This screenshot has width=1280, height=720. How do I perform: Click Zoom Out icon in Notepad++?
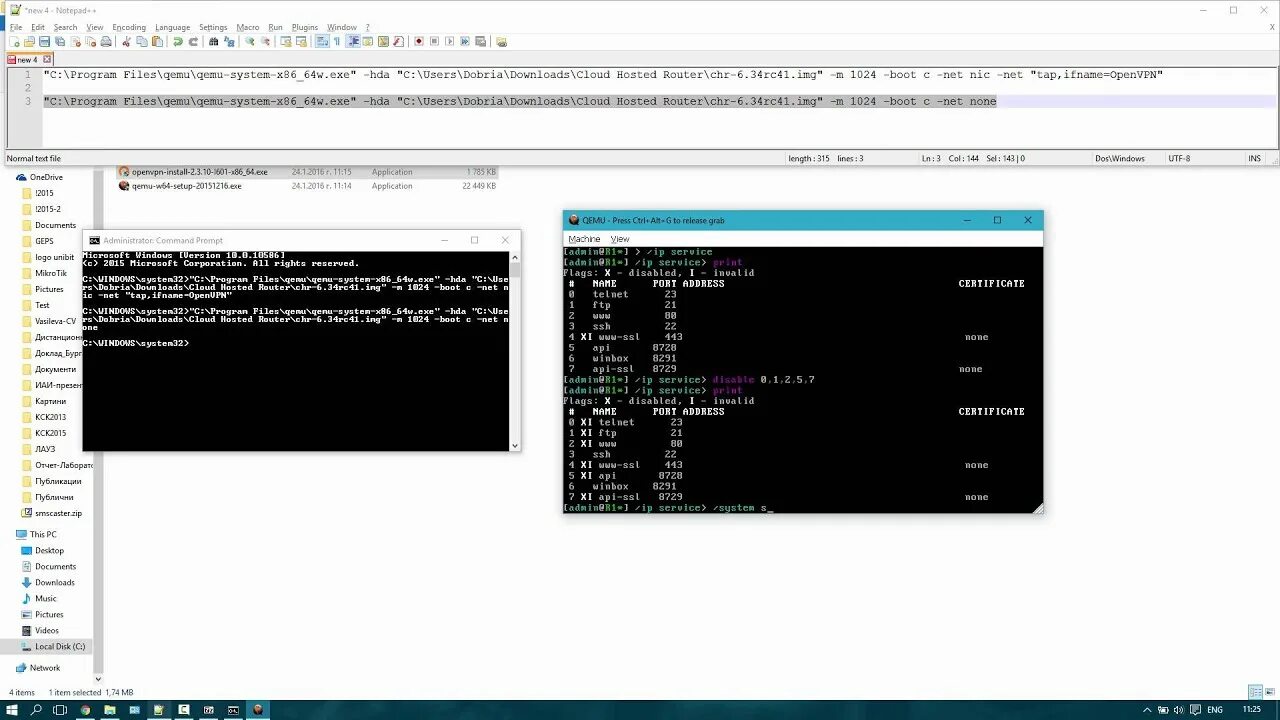[x=266, y=41]
